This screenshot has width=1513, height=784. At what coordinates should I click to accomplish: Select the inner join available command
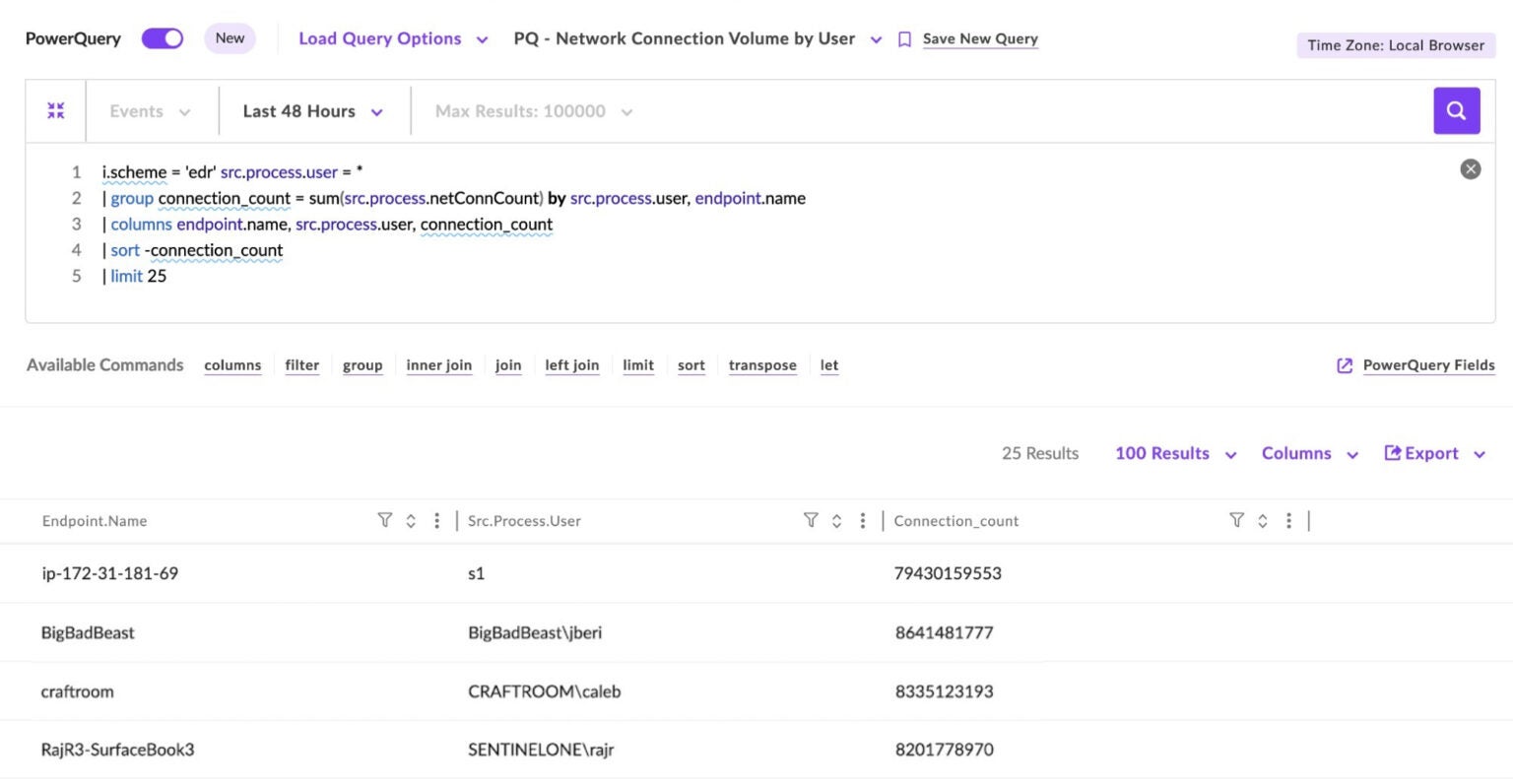(438, 364)
